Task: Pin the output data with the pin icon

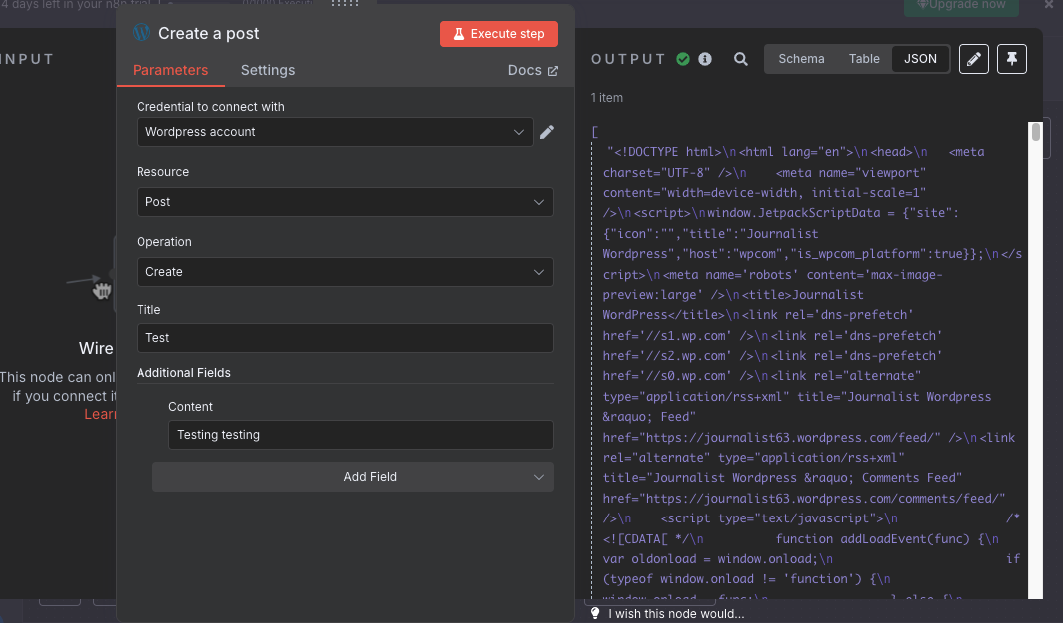Action: (1011, 59)
